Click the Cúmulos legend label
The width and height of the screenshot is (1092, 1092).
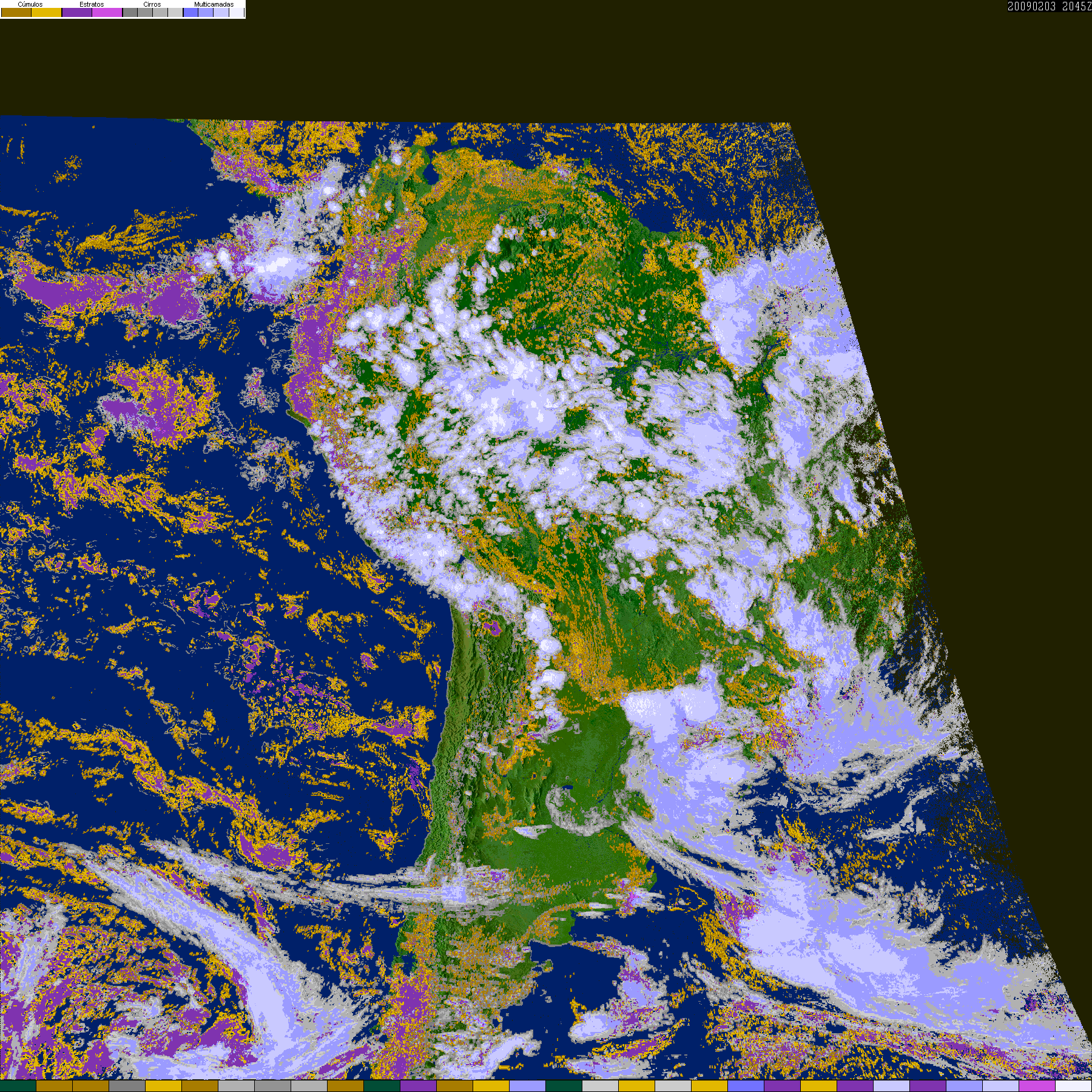pyautogui.click(x=30, y=4)
